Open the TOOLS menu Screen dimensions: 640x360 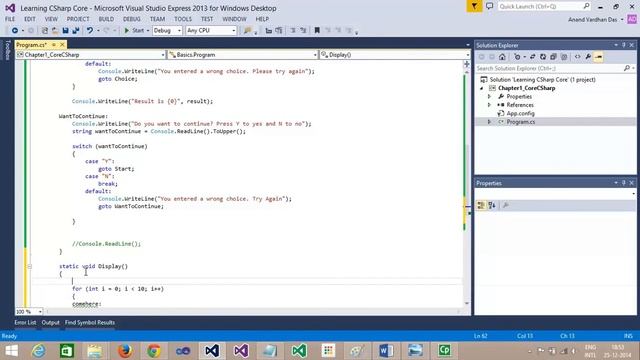[182, 19]
